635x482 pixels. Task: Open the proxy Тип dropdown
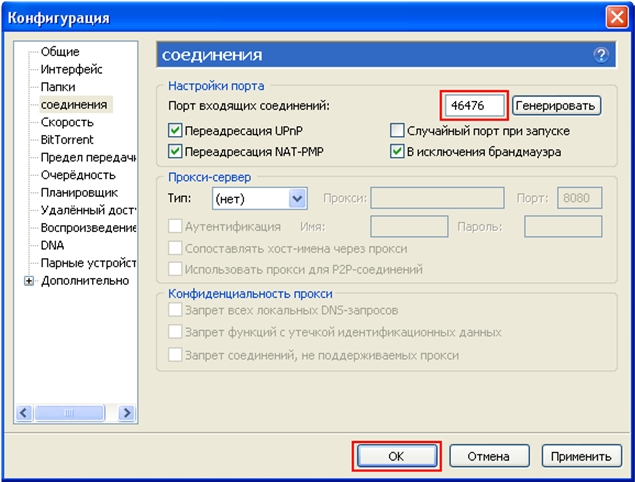[297, 199]
